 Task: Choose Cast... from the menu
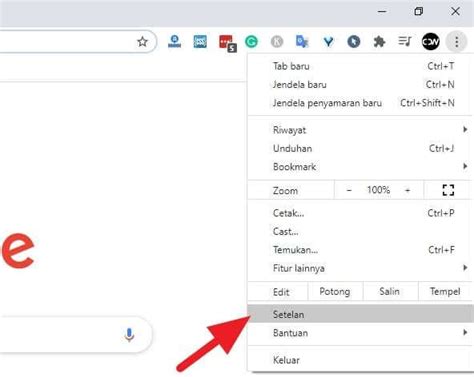pos(361,231)
